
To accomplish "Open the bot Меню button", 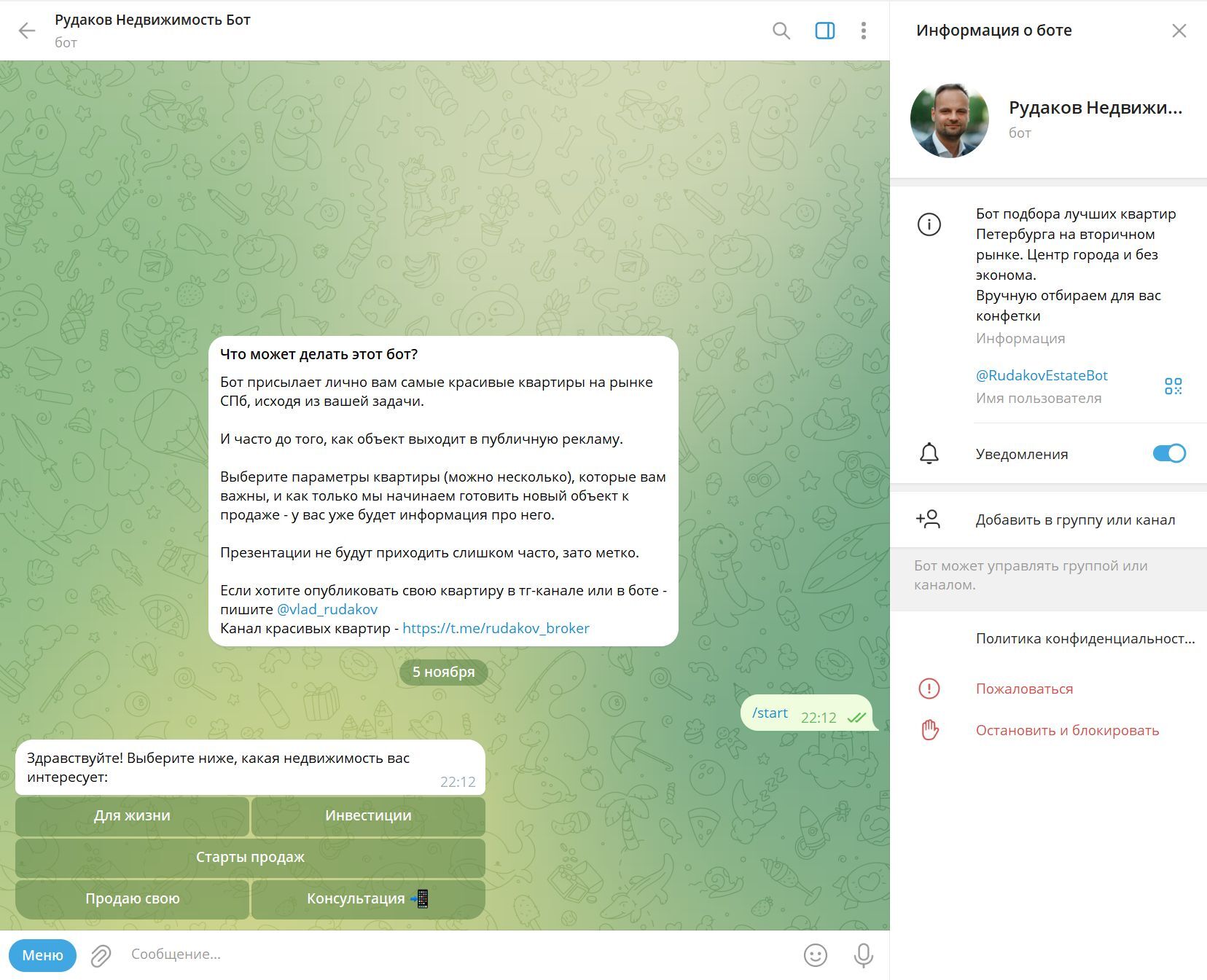I will (x=43, y=955).
